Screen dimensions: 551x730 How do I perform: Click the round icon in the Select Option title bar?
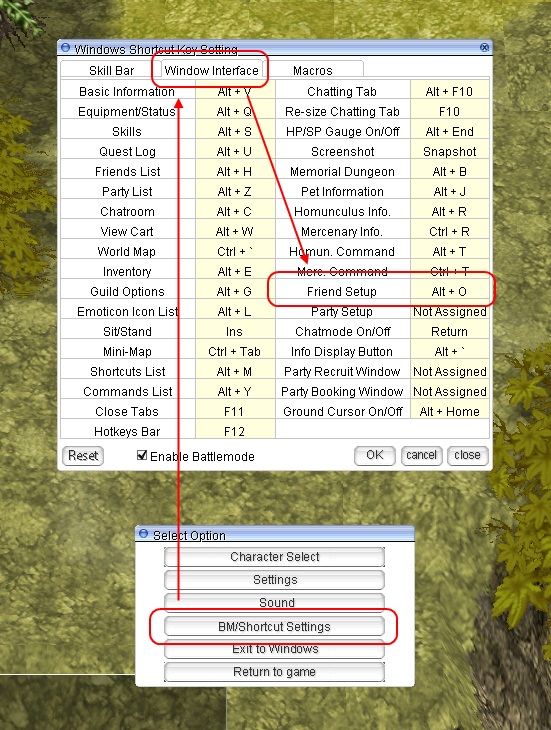coord(143,534)
